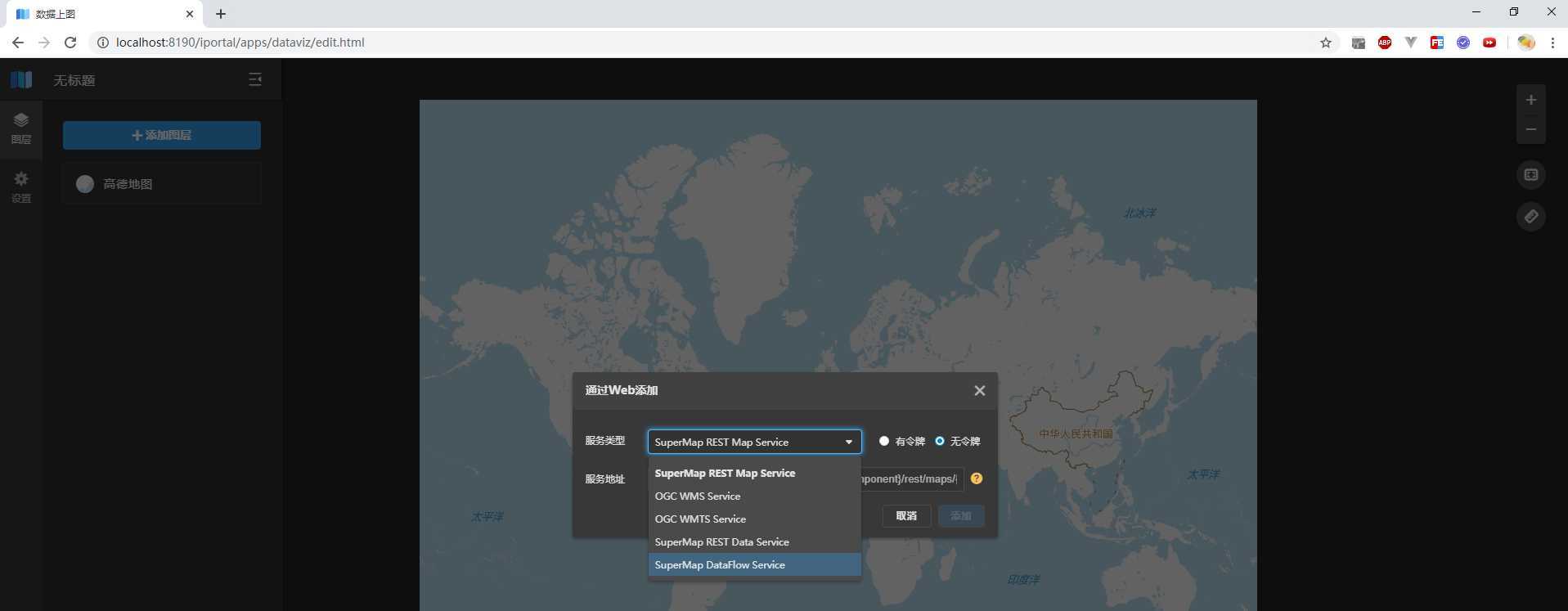Open the Chrome three-dot menu

1552,43
